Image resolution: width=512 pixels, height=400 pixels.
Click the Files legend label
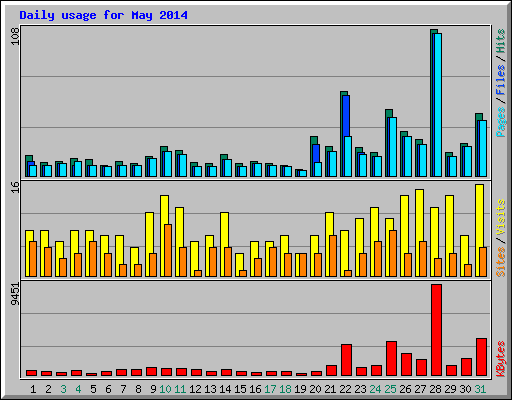(x=501, y=80)
